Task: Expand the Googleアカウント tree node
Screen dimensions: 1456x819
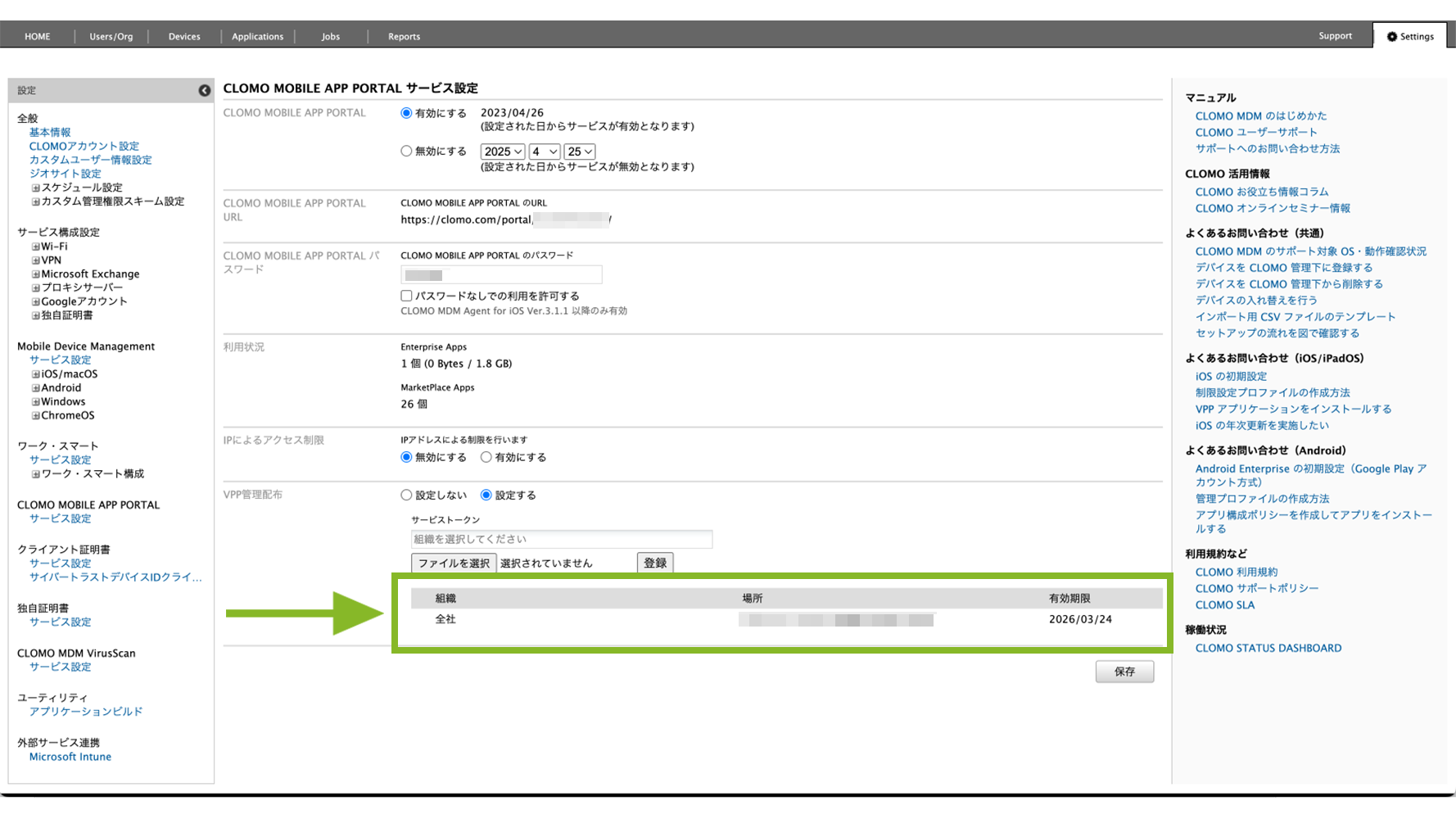Action: pyautogui.click(x=35, y=301)
